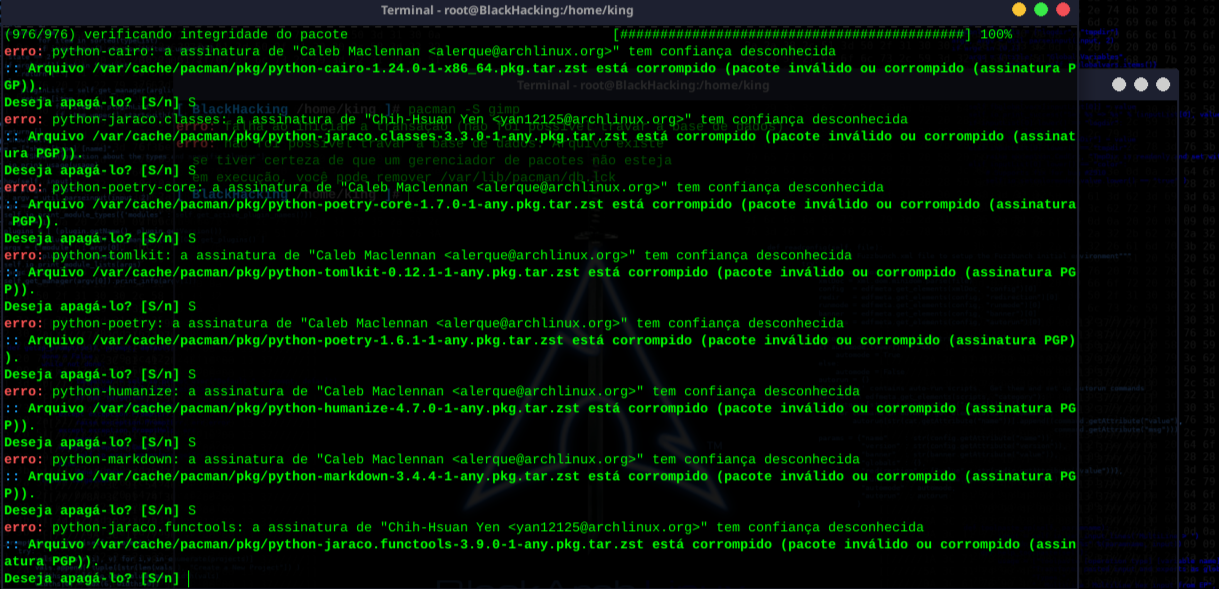The height and width of the screenshot is (589, 1219).
Task: Click the '100%' progress value
Action: (x=995, y=34)
